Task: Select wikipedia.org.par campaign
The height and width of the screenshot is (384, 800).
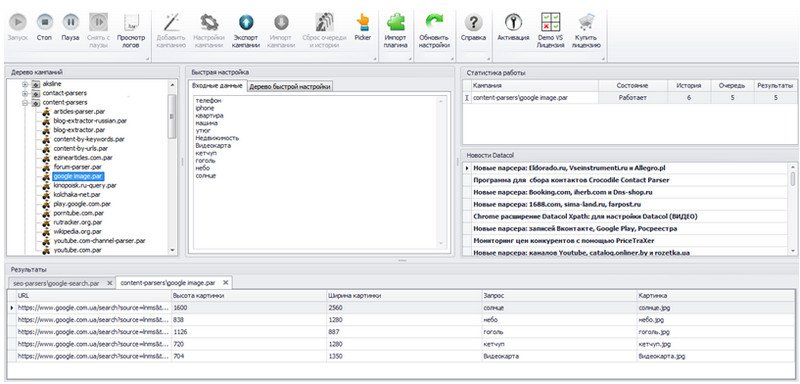Action: 78,232
